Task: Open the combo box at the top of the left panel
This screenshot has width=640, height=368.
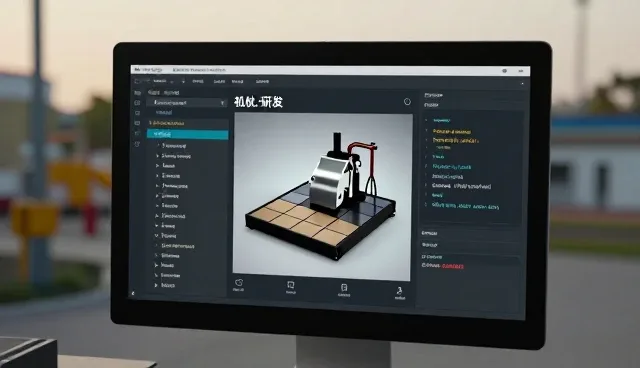Action: click(x=187, y=103)
